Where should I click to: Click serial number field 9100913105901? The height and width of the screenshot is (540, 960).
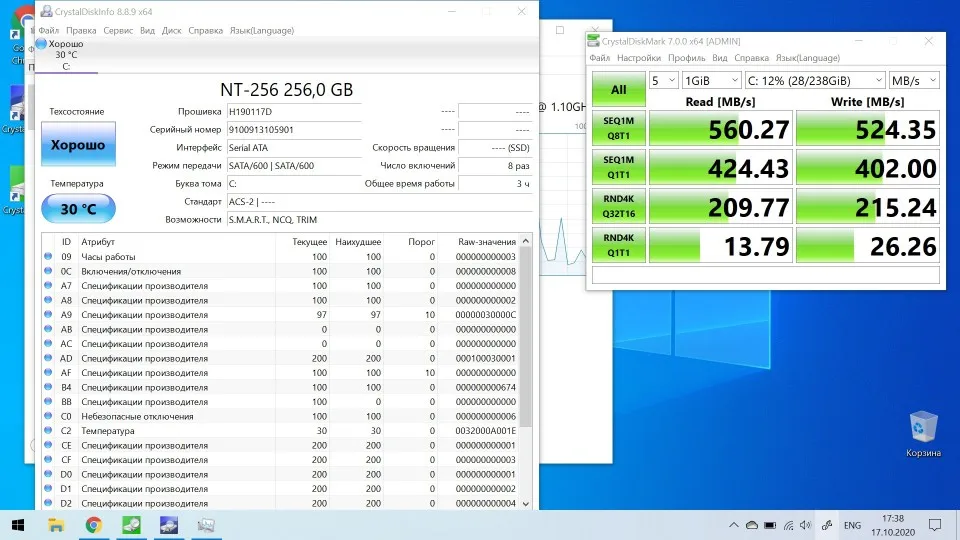click(x=294, y=130)
